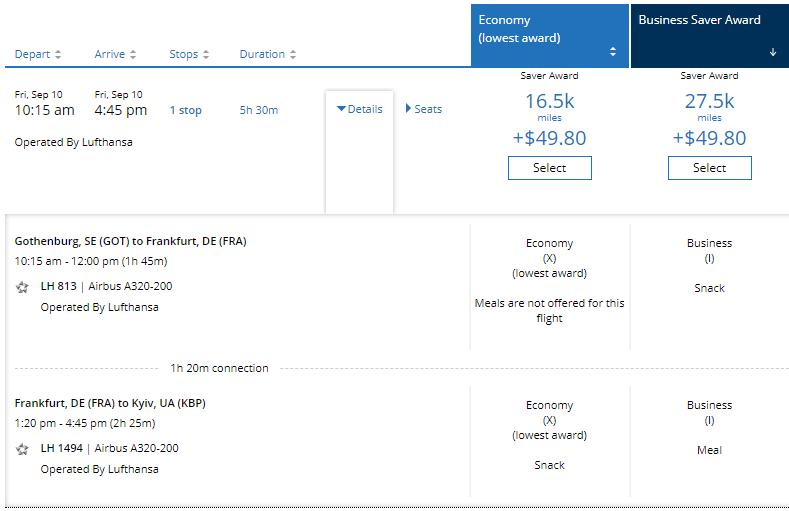Click Star Alliance icon next to LH 813
The image size is (789, 511).
(22, 287)
